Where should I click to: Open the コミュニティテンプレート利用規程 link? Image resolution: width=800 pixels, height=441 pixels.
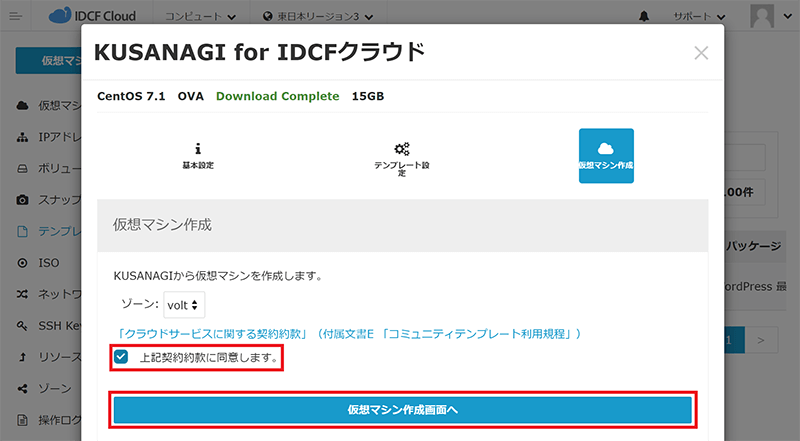tap(481, 333)
